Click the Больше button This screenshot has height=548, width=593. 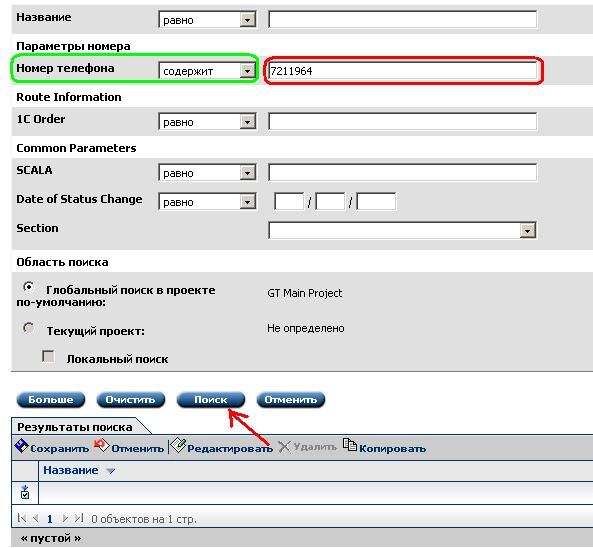(x=51, y=400)
